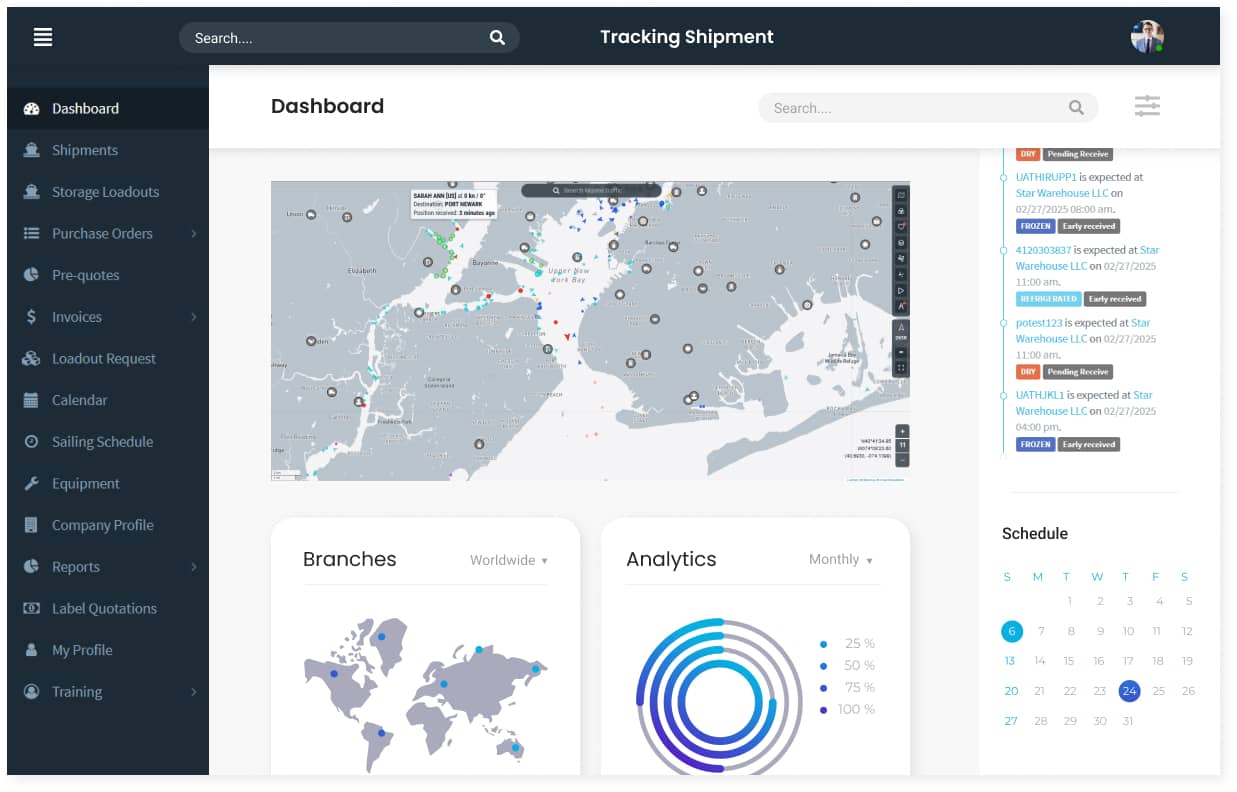The height and width of the screenshot is (792, 1237).
Task: Click the hamburger menu icon
Action: [x=43, y=37]
